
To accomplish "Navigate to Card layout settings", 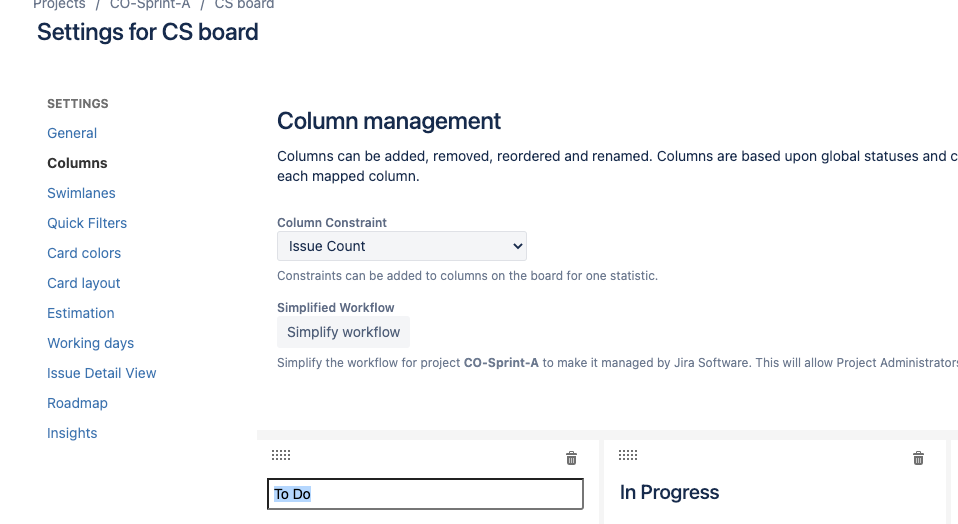I will pyautogui.click(x=84, y=283).
